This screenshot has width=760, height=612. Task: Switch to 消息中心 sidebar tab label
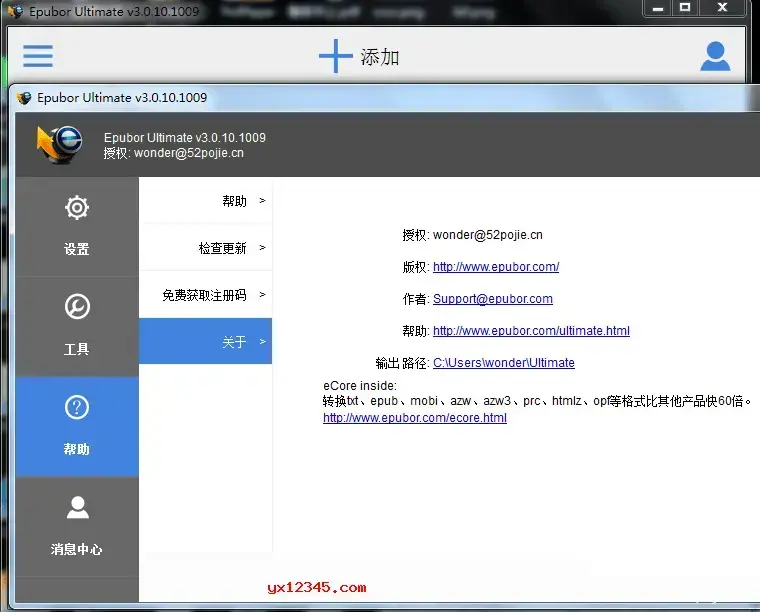[x=77, y=549]
